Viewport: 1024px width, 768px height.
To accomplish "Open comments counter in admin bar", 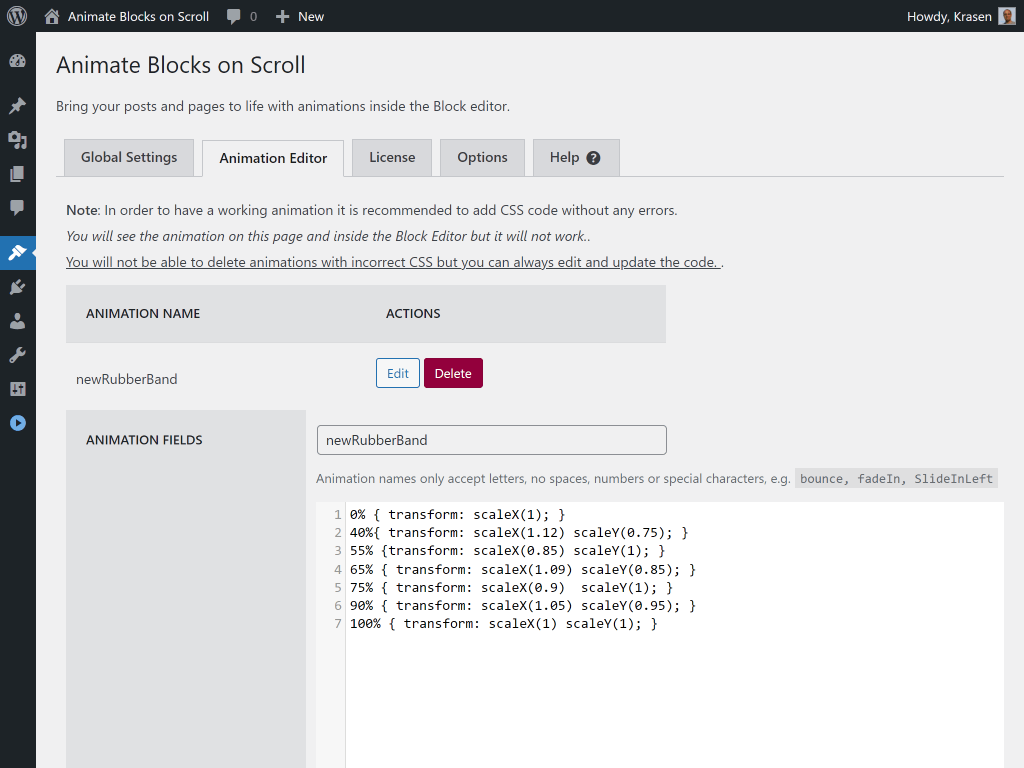I will [x=240, y=16].
